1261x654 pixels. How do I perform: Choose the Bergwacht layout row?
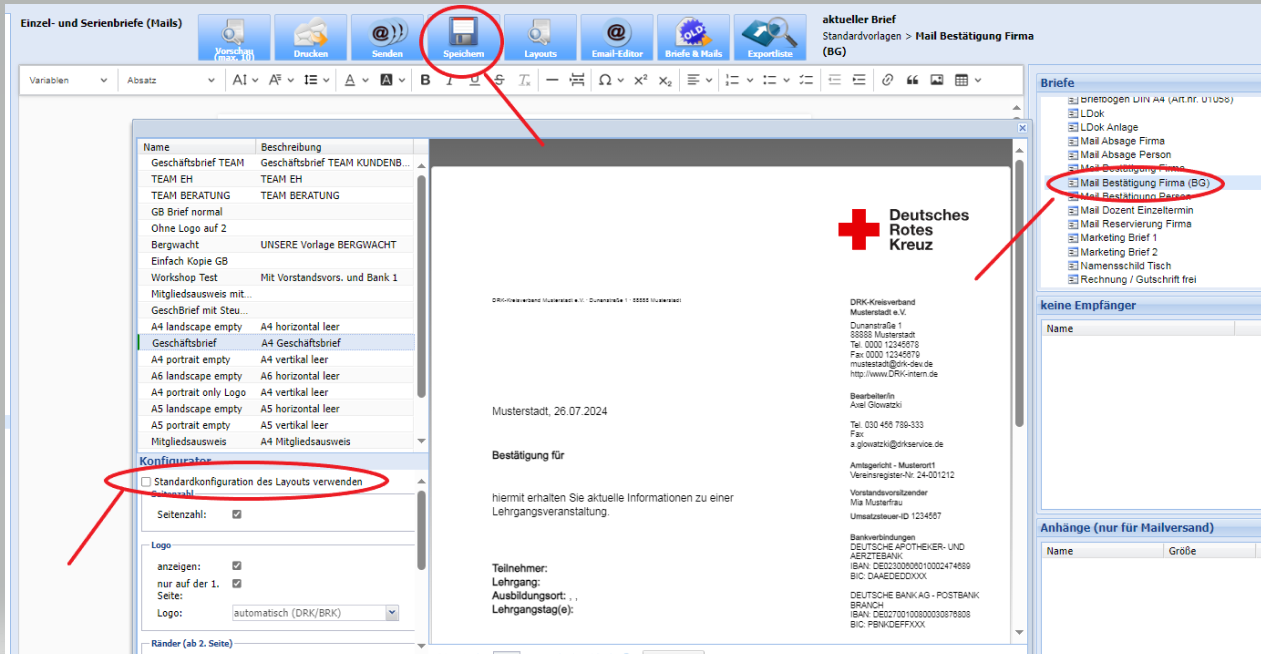pyautogui.click(x=175, y=245)
